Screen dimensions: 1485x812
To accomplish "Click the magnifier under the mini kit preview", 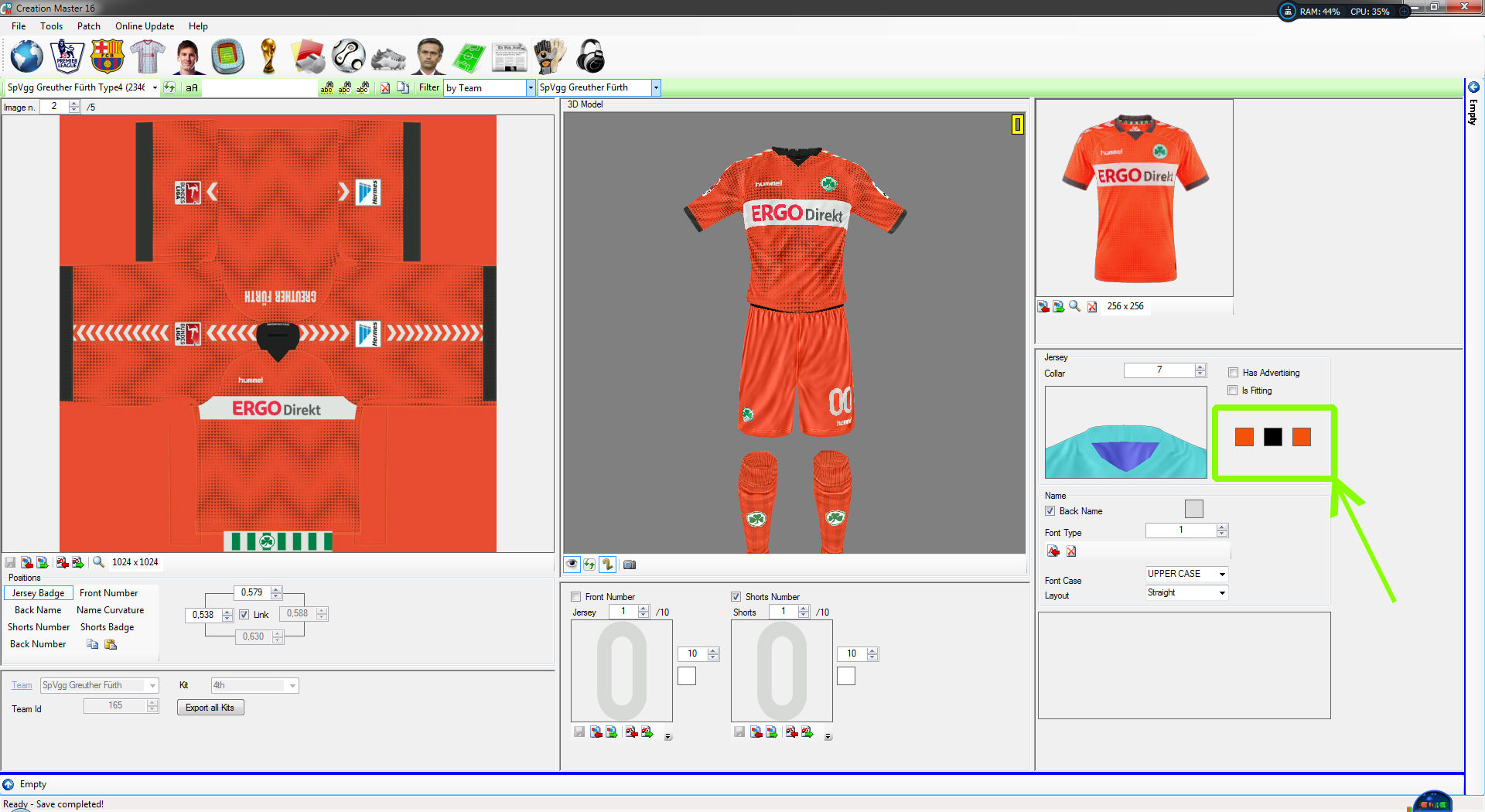I will point(1075,306).
